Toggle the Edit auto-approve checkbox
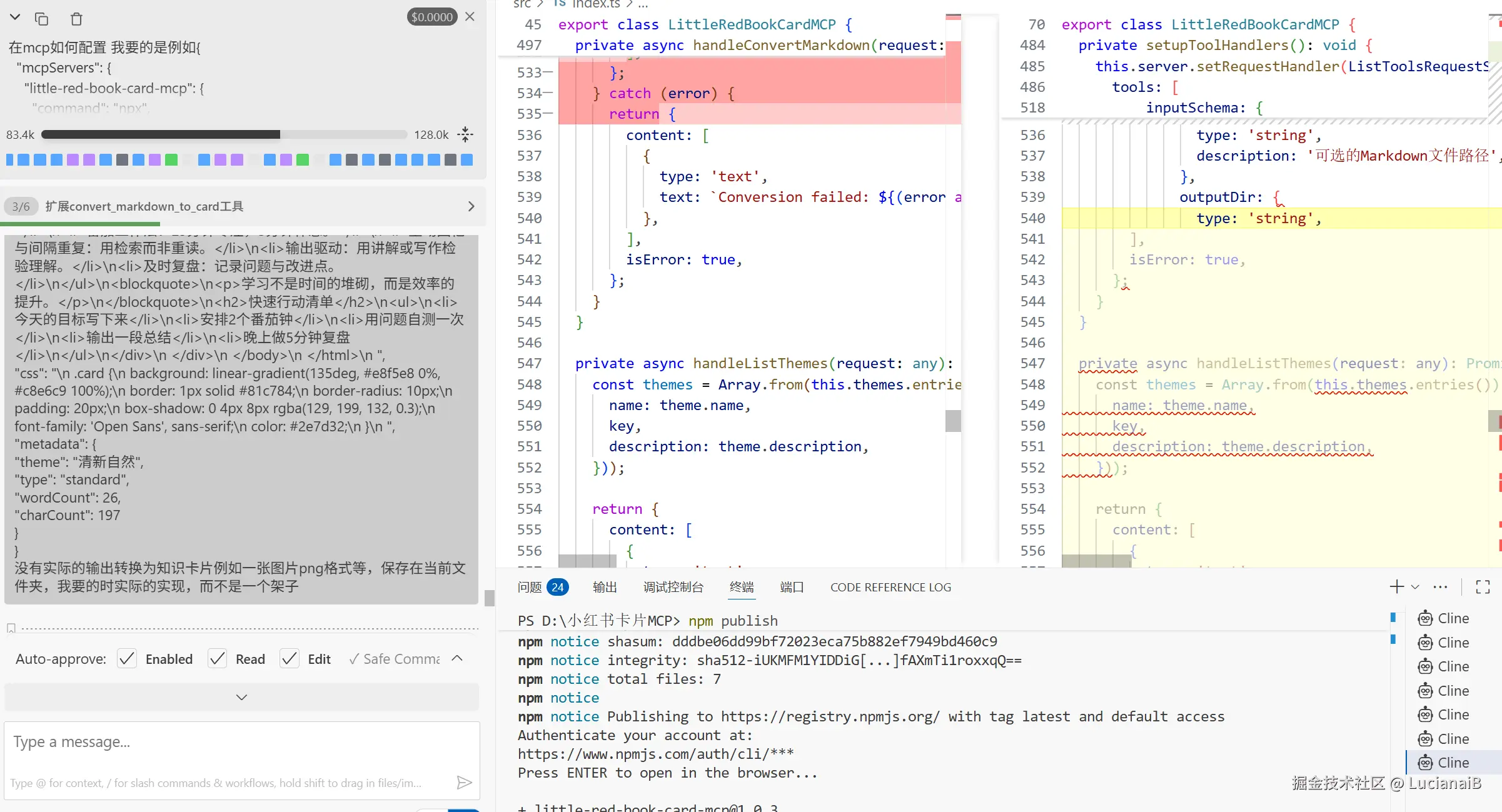Screen dimensions: 1502x812 [290, 659]
